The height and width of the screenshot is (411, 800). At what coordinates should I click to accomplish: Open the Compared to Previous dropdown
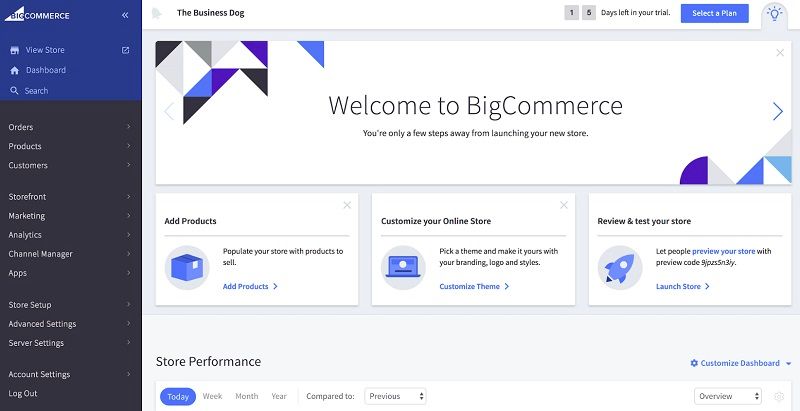(395, 396)
